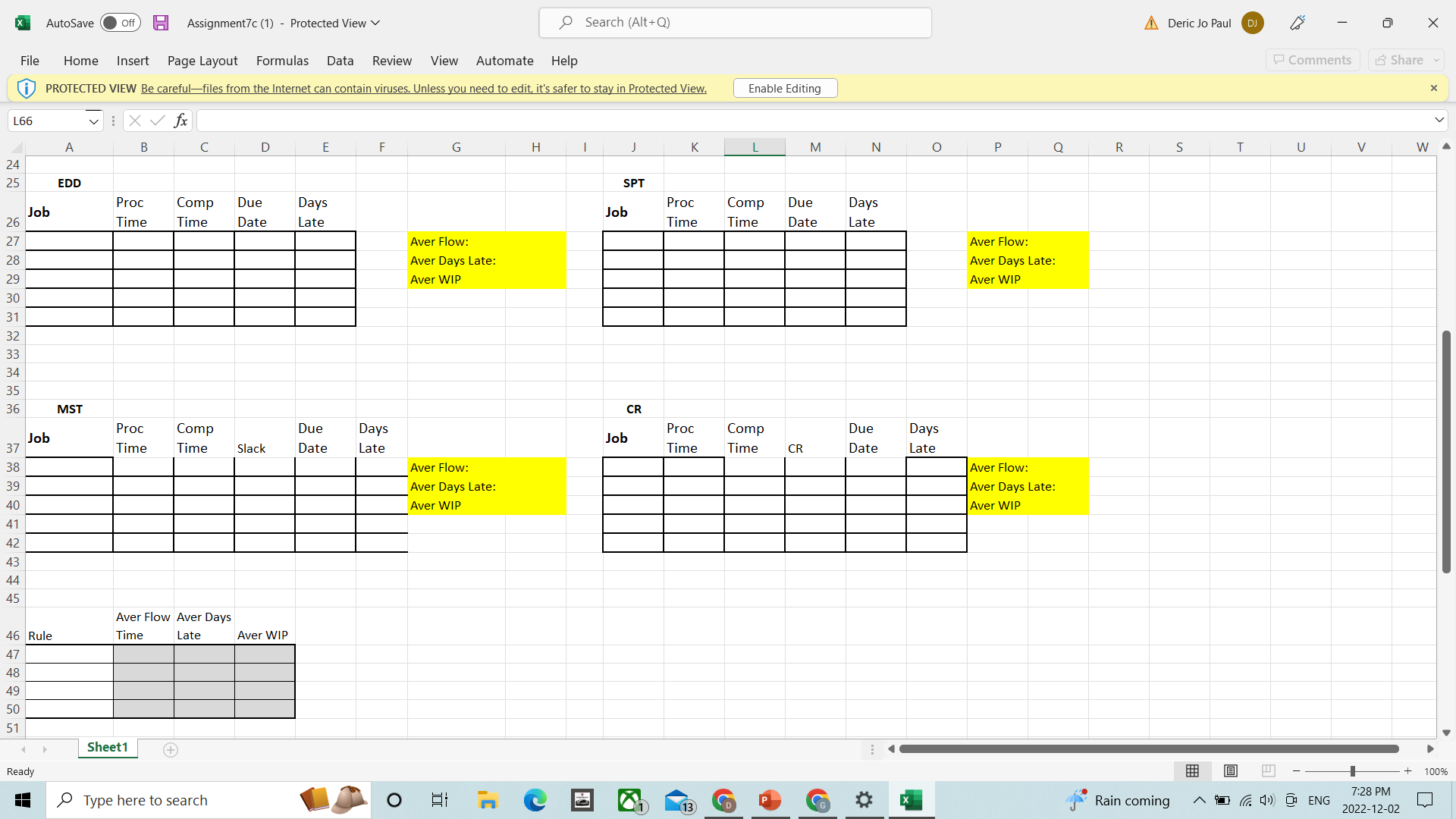Open Page Break Preview from status bar
Screen dimensions: 1456x819
[1268, 770]
